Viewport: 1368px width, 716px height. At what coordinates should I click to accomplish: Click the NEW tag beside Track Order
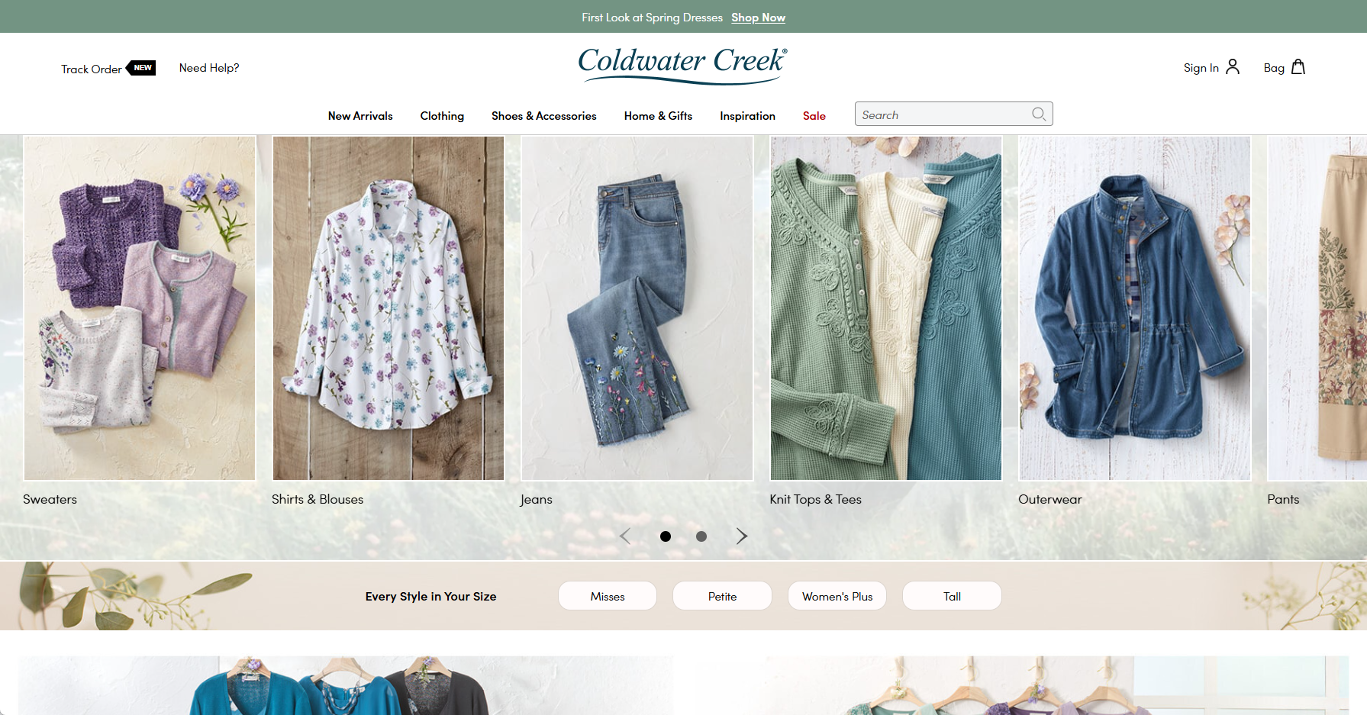pyautogui.click(x=141, y=68)
